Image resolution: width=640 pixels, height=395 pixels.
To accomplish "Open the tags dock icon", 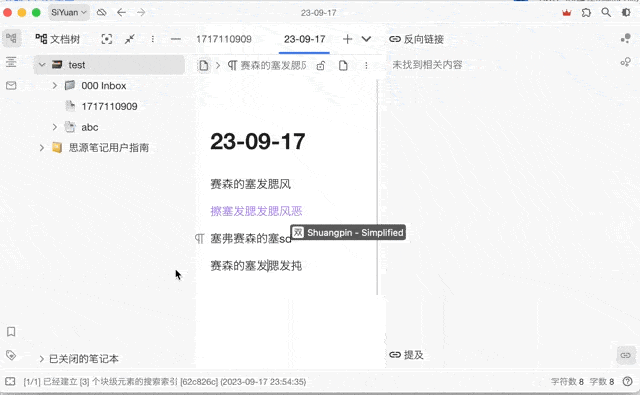I will click(x=11, y=355).
